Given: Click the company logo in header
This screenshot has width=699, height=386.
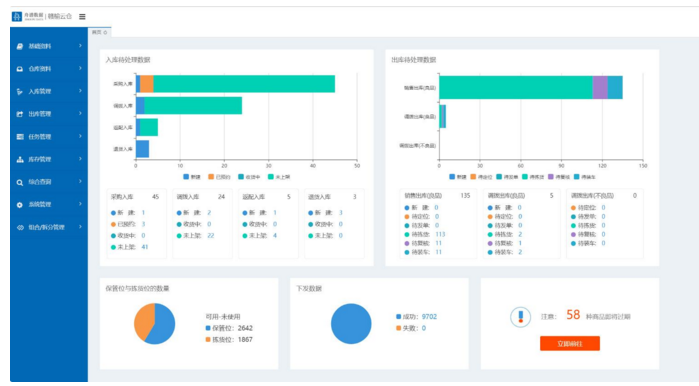Looking at the screenshot, I should click(17, 16).
